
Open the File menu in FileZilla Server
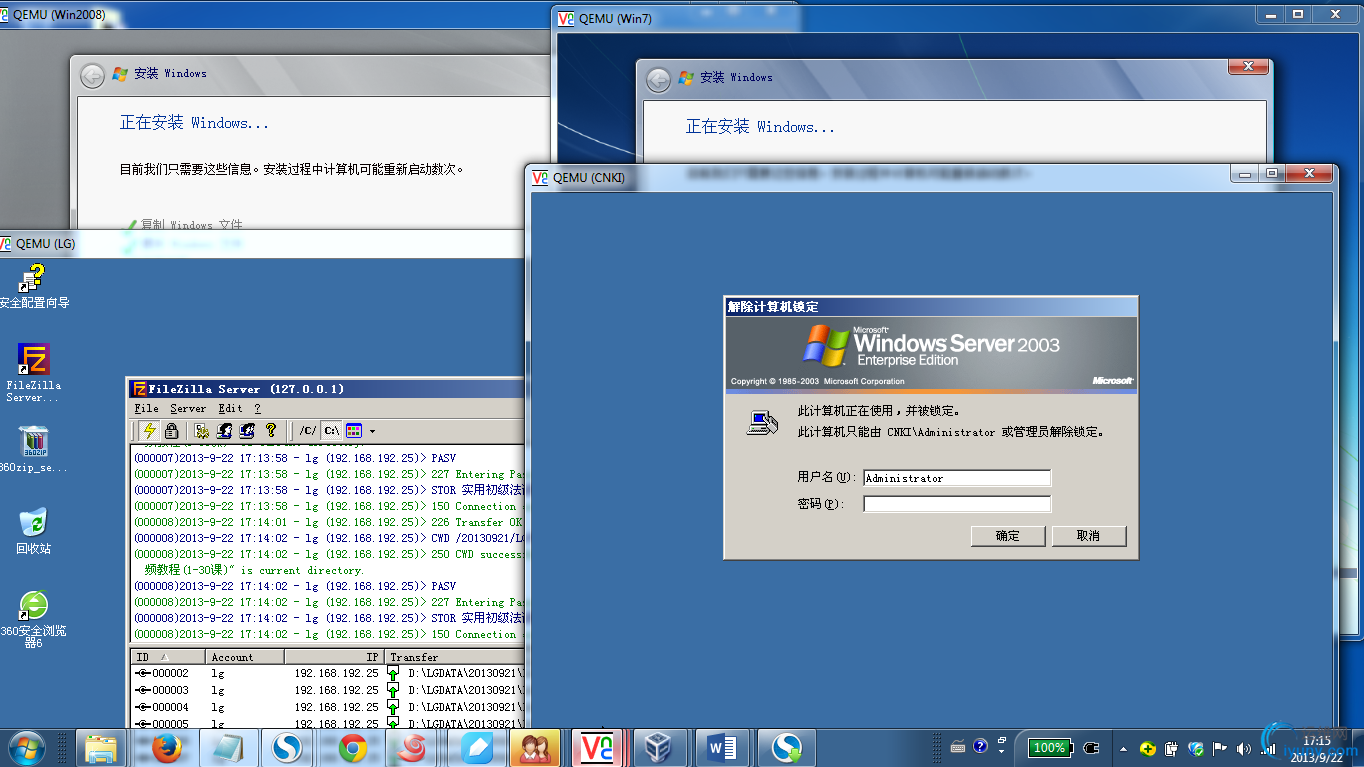[x=146, y=408]
